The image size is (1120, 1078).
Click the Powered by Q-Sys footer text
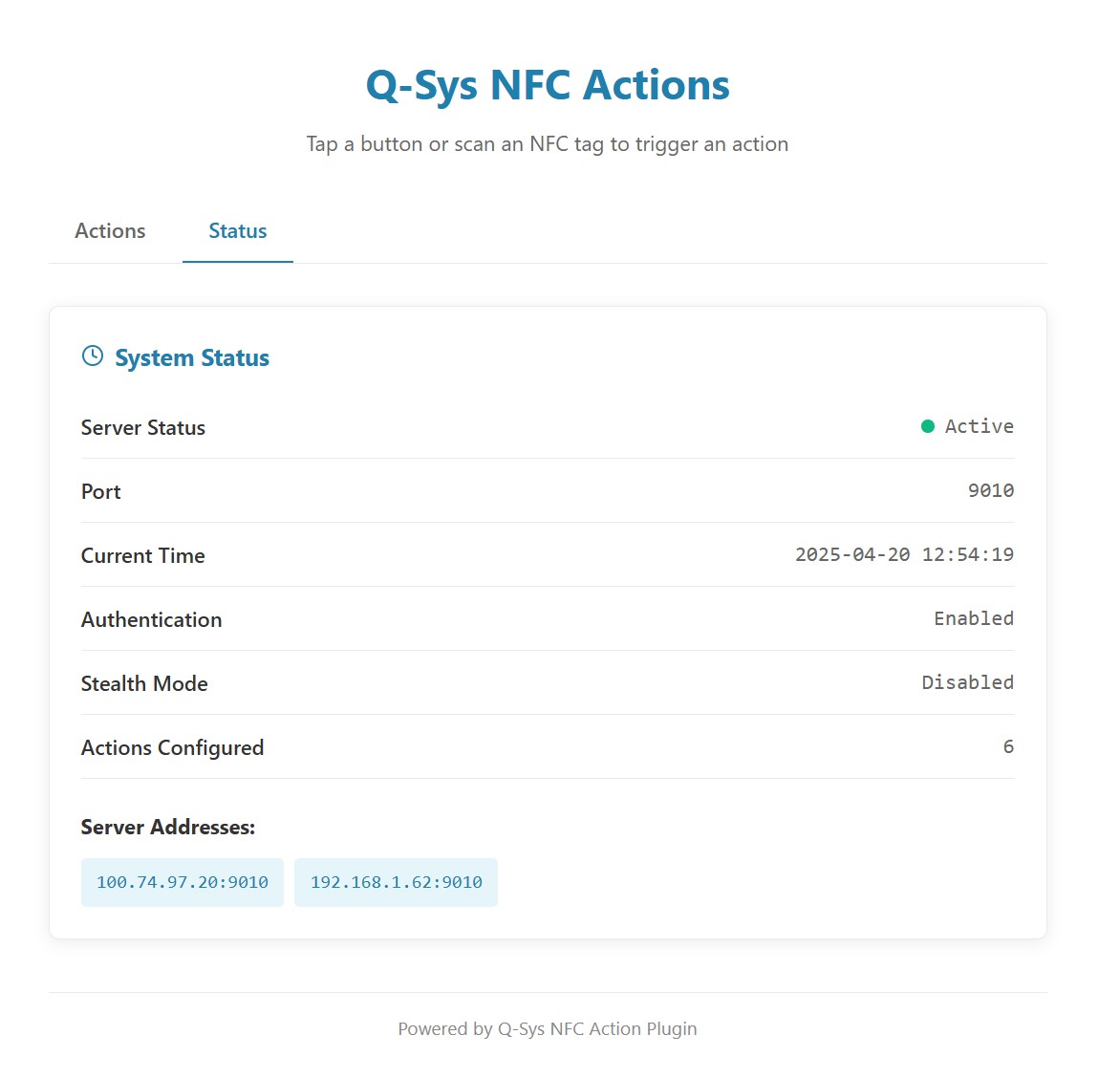[x=548, y=1029]
